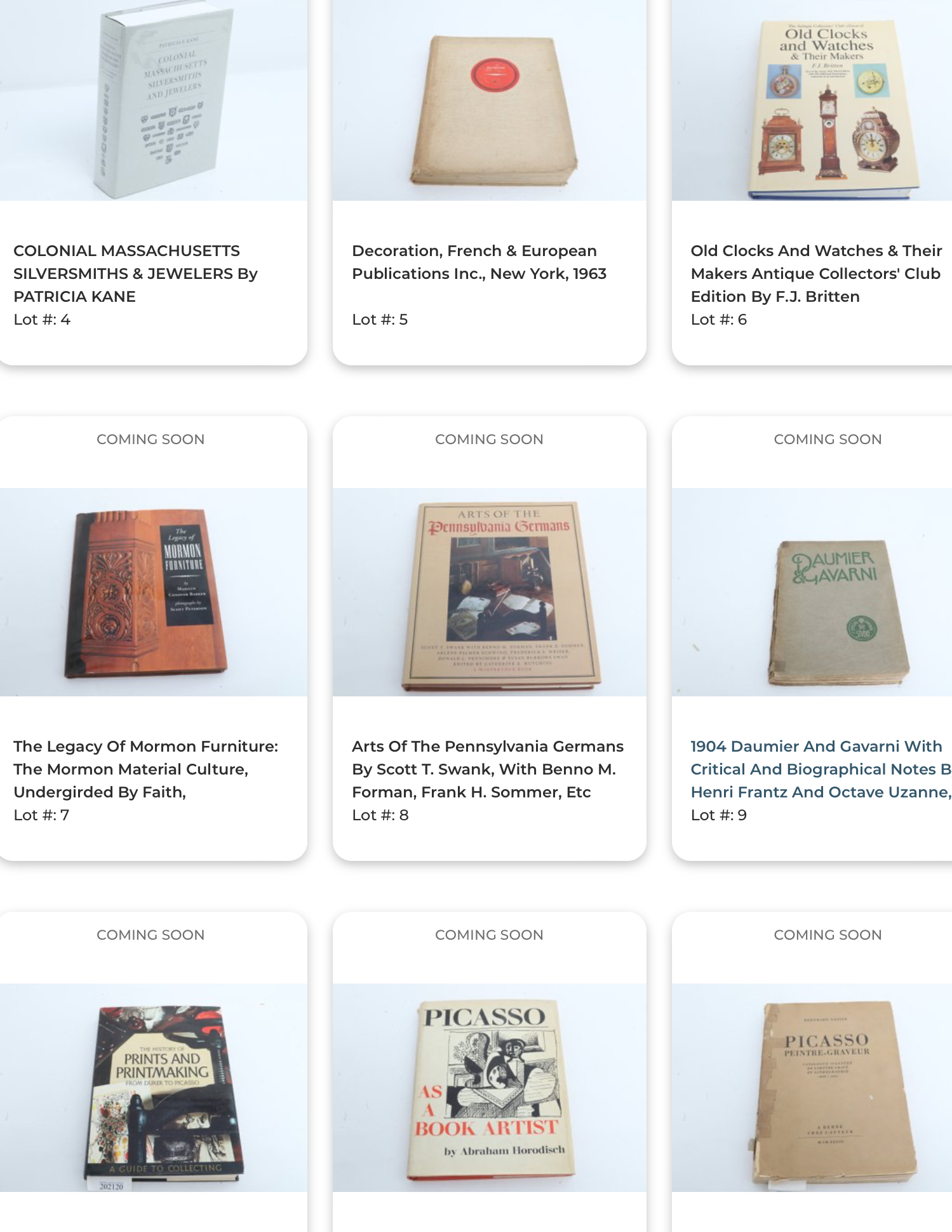The width and height of the screenshot is (952, 1232).
Task: Open Daumier & Gavarni book photo
Action: (812, 592)
